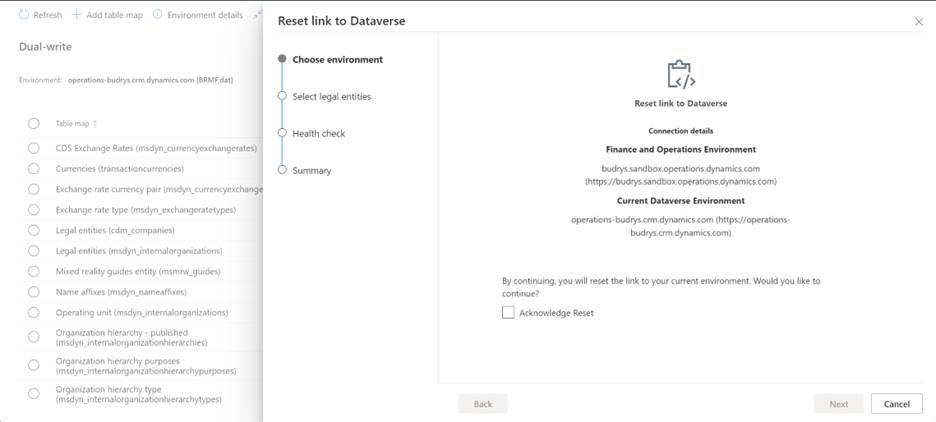
Task: Select the Legal entities (cdm_companies) row circle
Action: (x=33, y=230)
